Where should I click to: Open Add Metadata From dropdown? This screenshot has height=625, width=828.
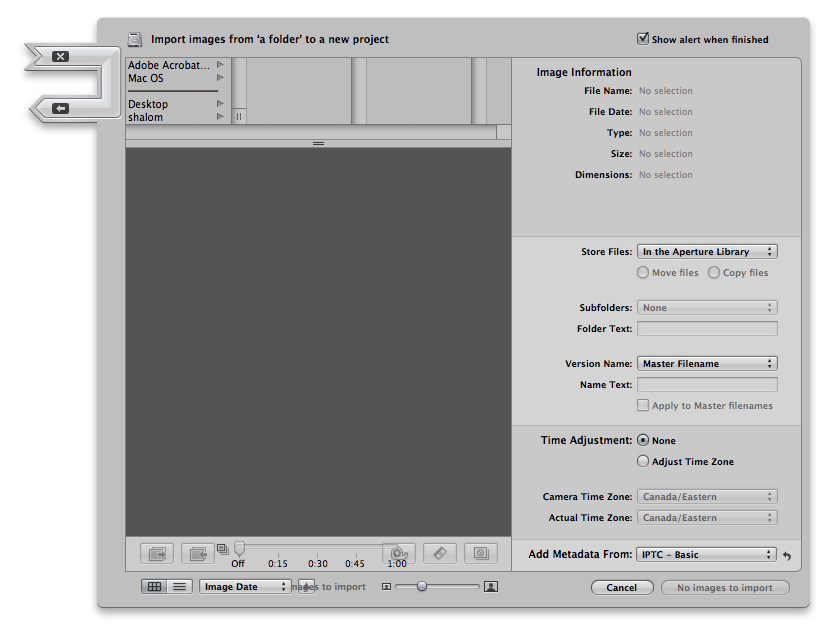[x=707, y=554]
